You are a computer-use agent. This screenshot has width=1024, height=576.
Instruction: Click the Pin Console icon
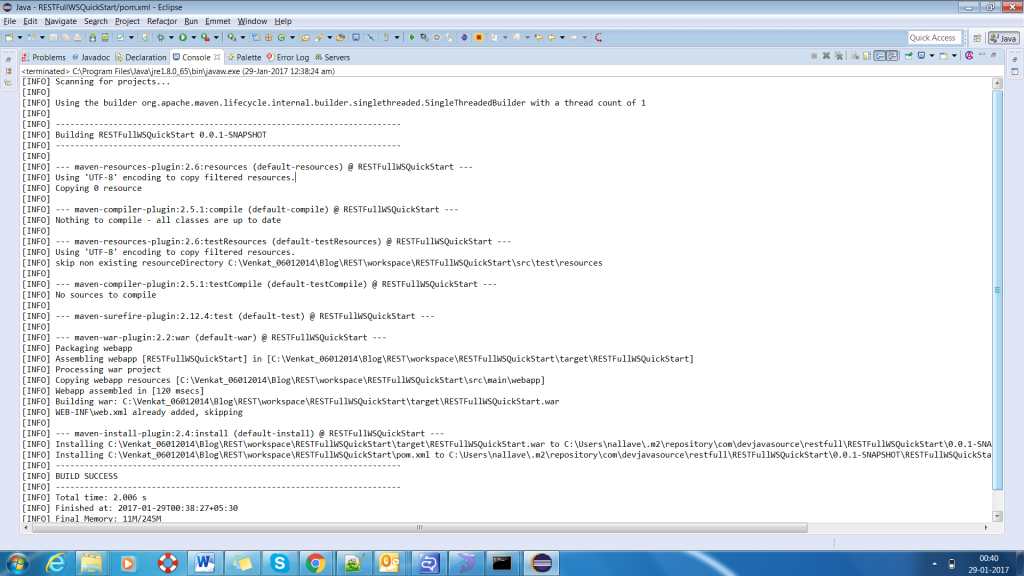click(x=907, y=57)
